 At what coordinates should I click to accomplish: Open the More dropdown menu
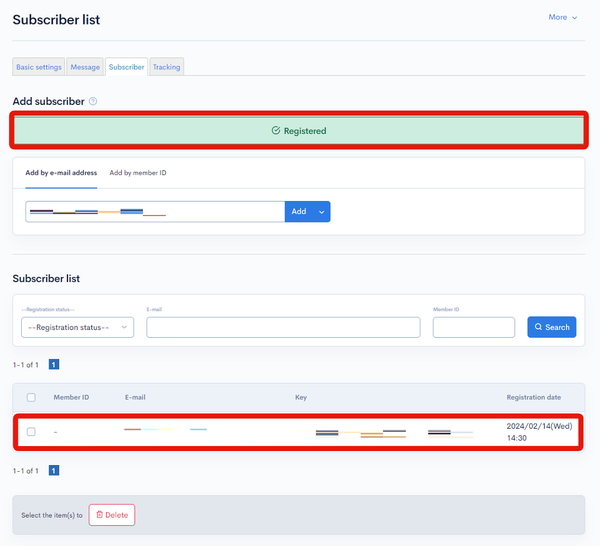(x=562, y=17)
